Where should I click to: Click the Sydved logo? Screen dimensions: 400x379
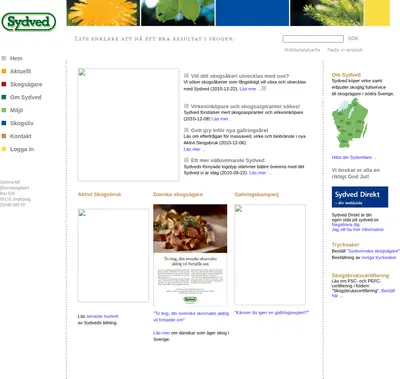point(29,22)
